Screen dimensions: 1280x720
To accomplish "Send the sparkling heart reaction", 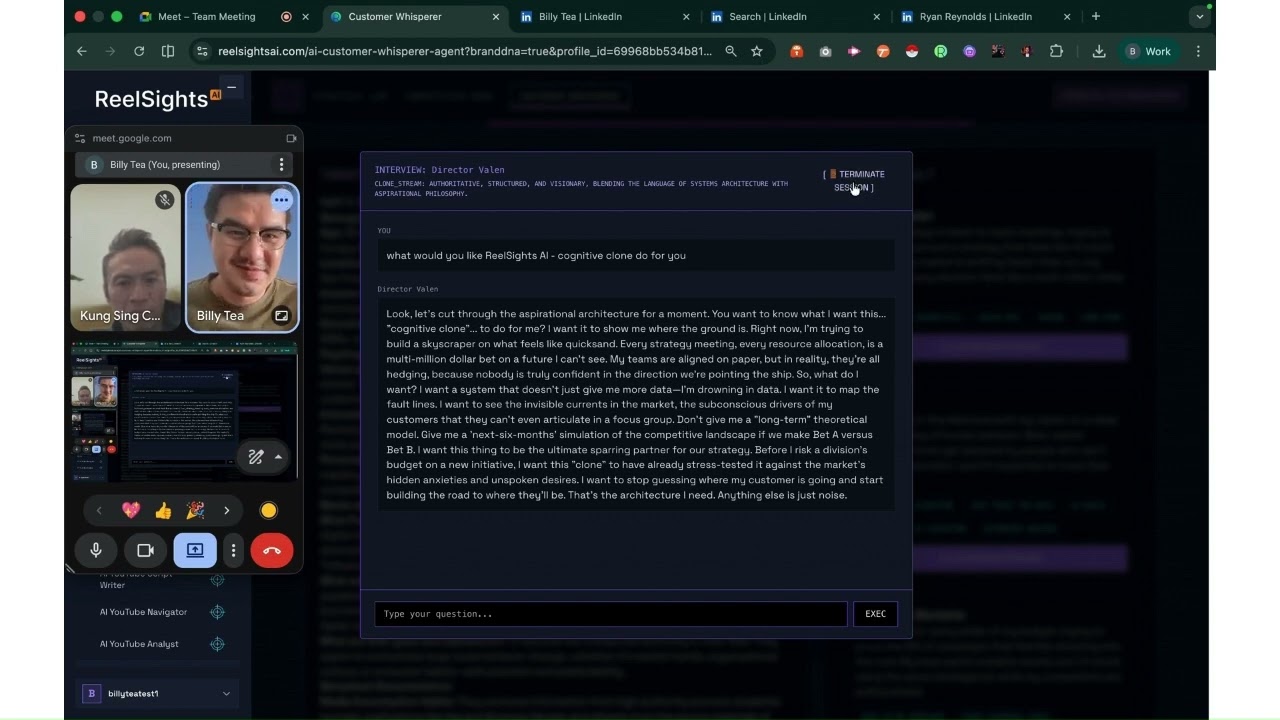I will coord(131,510).
